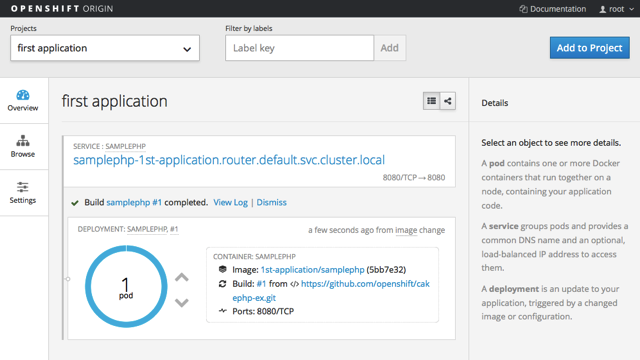Image resolution: width=640 pixels, height=360 pixels.
Task: Click the root user icon
Action: [x=602, y=9]
